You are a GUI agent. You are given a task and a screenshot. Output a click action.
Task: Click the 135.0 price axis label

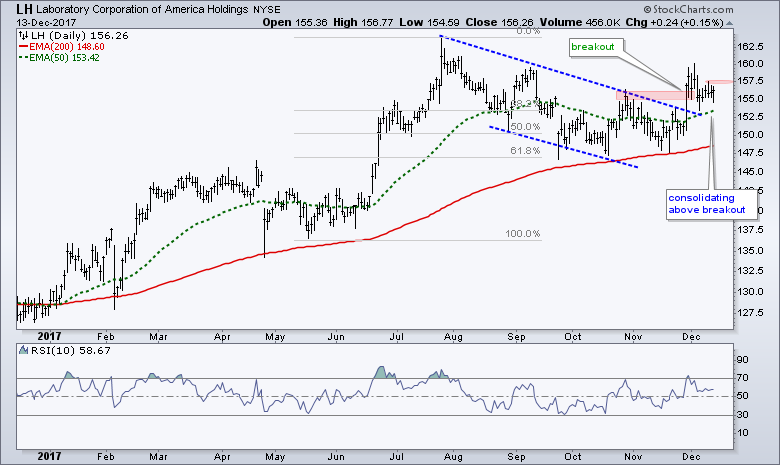[x=750, y=250]
